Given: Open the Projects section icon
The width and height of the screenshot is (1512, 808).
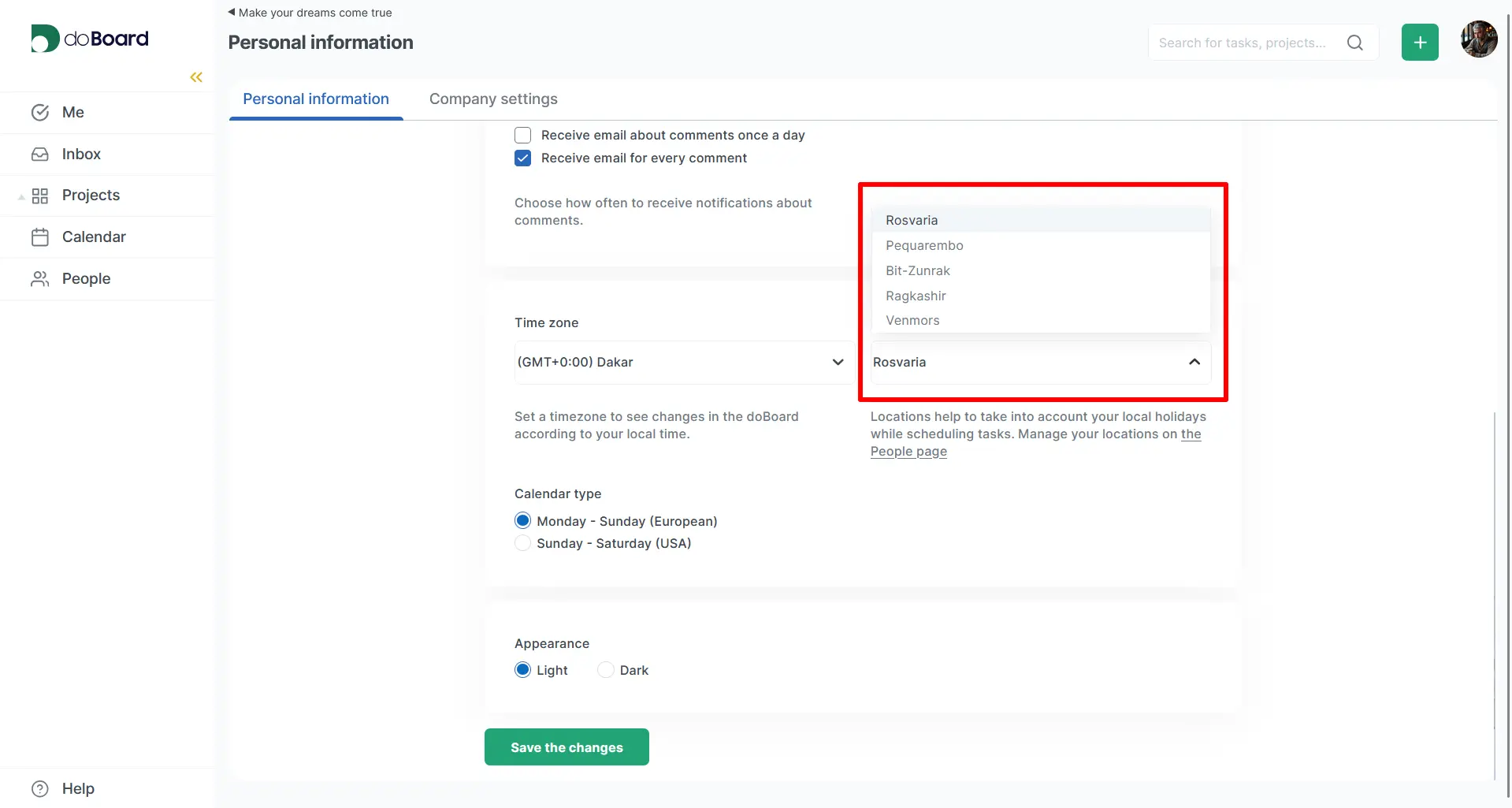Looking at the screenshot, I should click(x=41, y=195).
